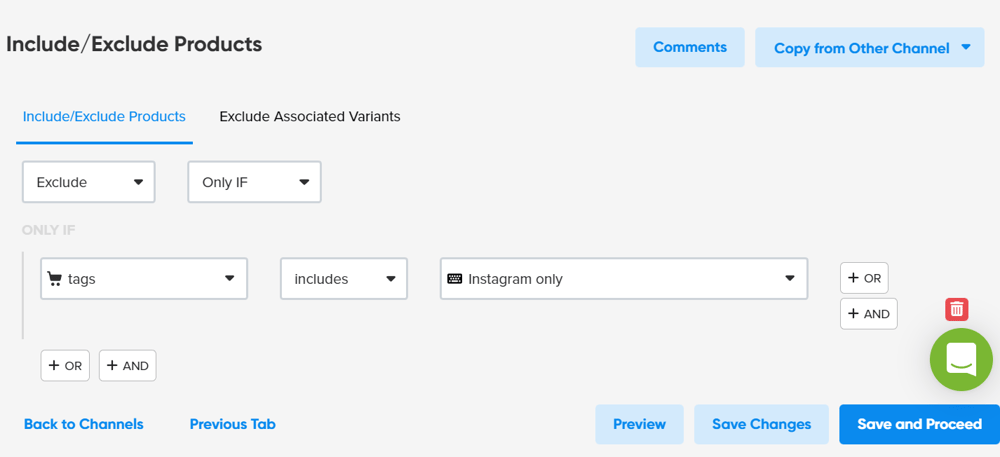Add AND group below the rule block
The height and width of the screenshot is (457, 1000).
click(x=127, y=365)
